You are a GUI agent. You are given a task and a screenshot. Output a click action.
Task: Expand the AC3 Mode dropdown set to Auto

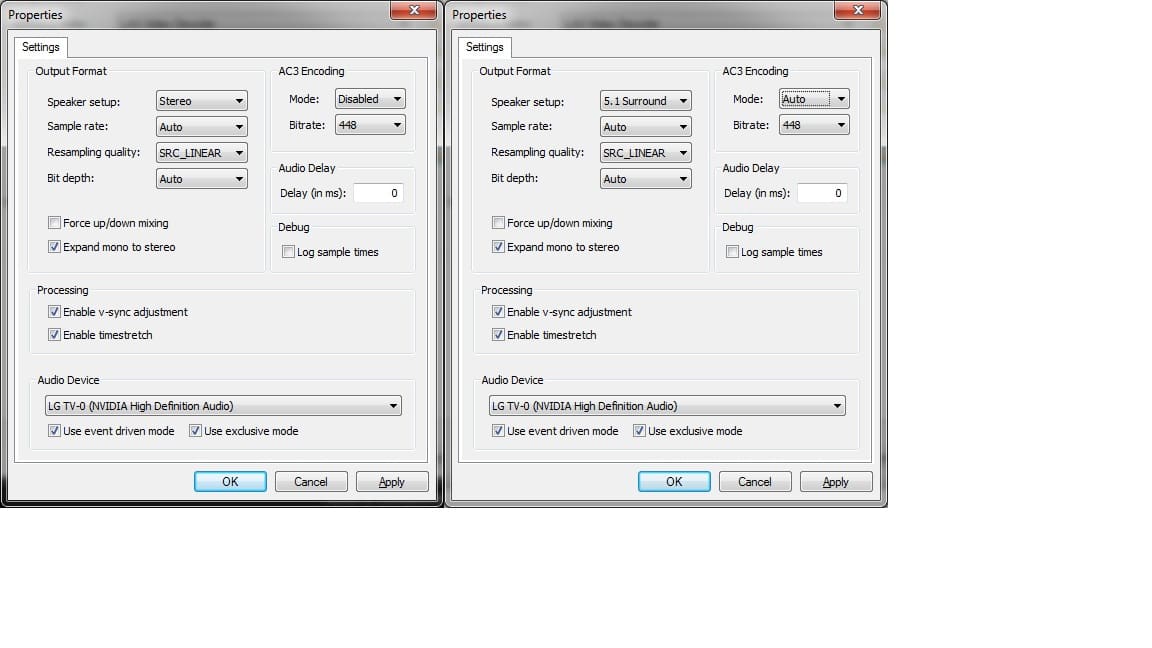[x=814, y=99]
